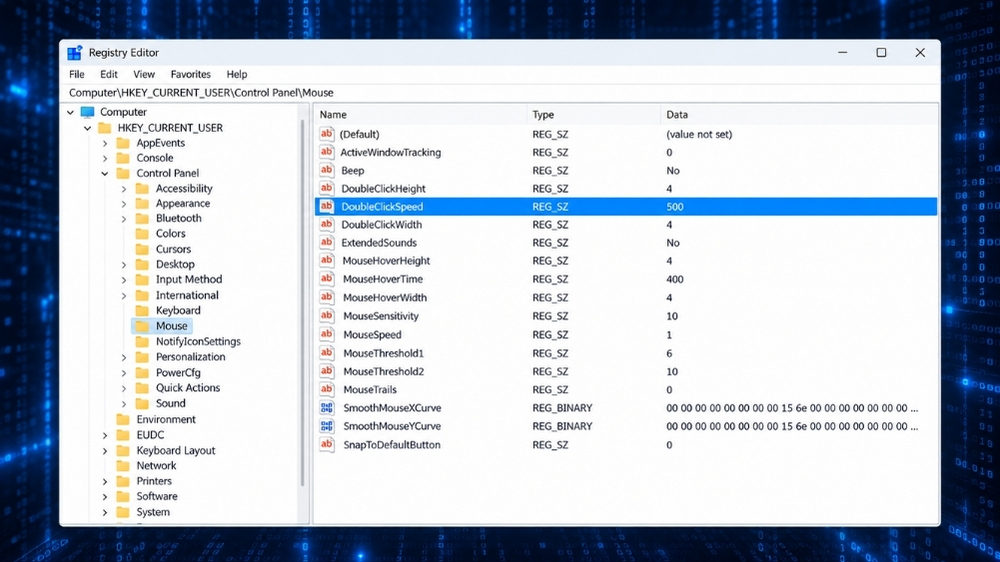Click the Mouse folder icon in tree
This screenshot has width=1000, height=562.
(x=142, y=326)
